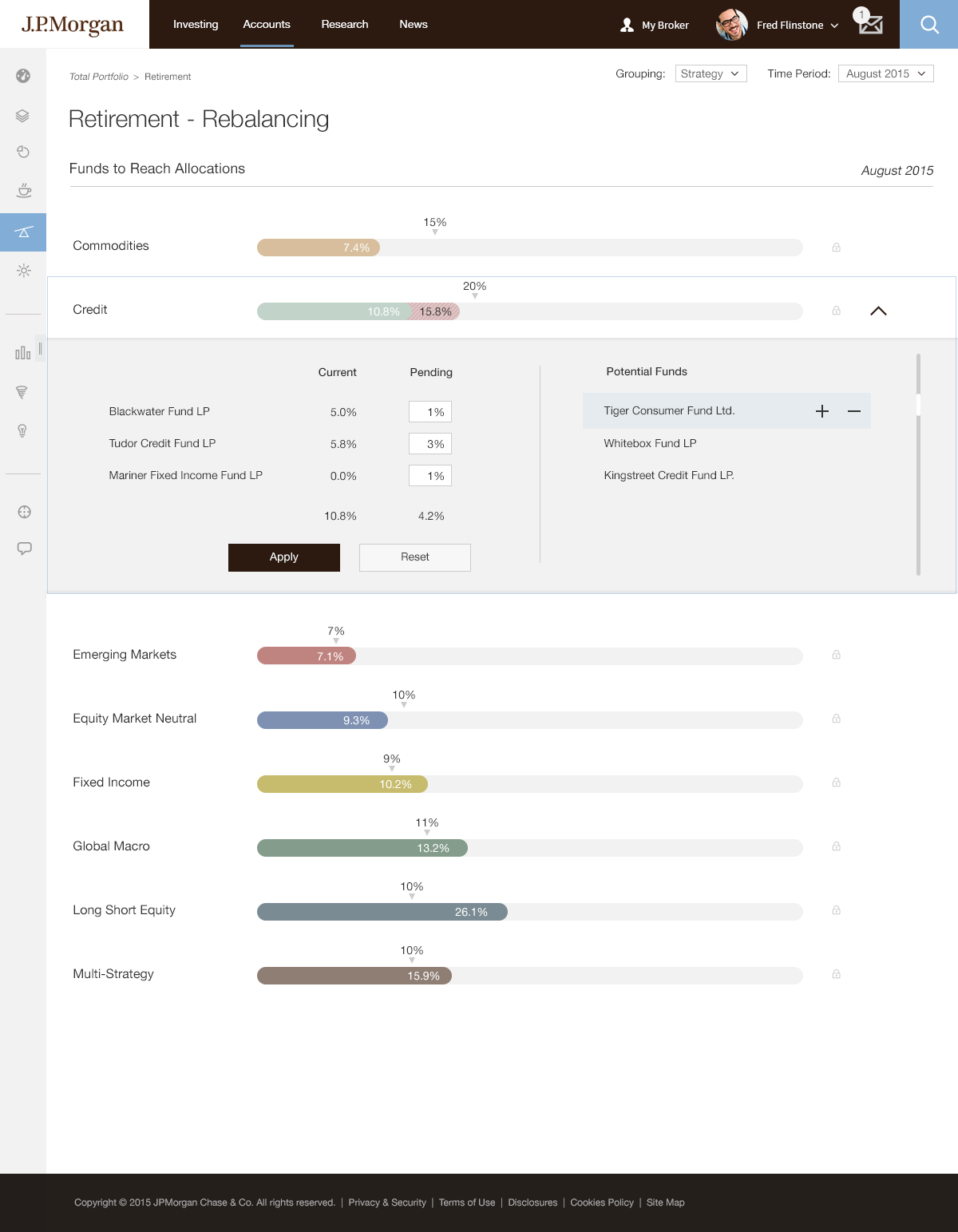Go to the Research menu
This screenshot has height=1232, width=958.
345,24
